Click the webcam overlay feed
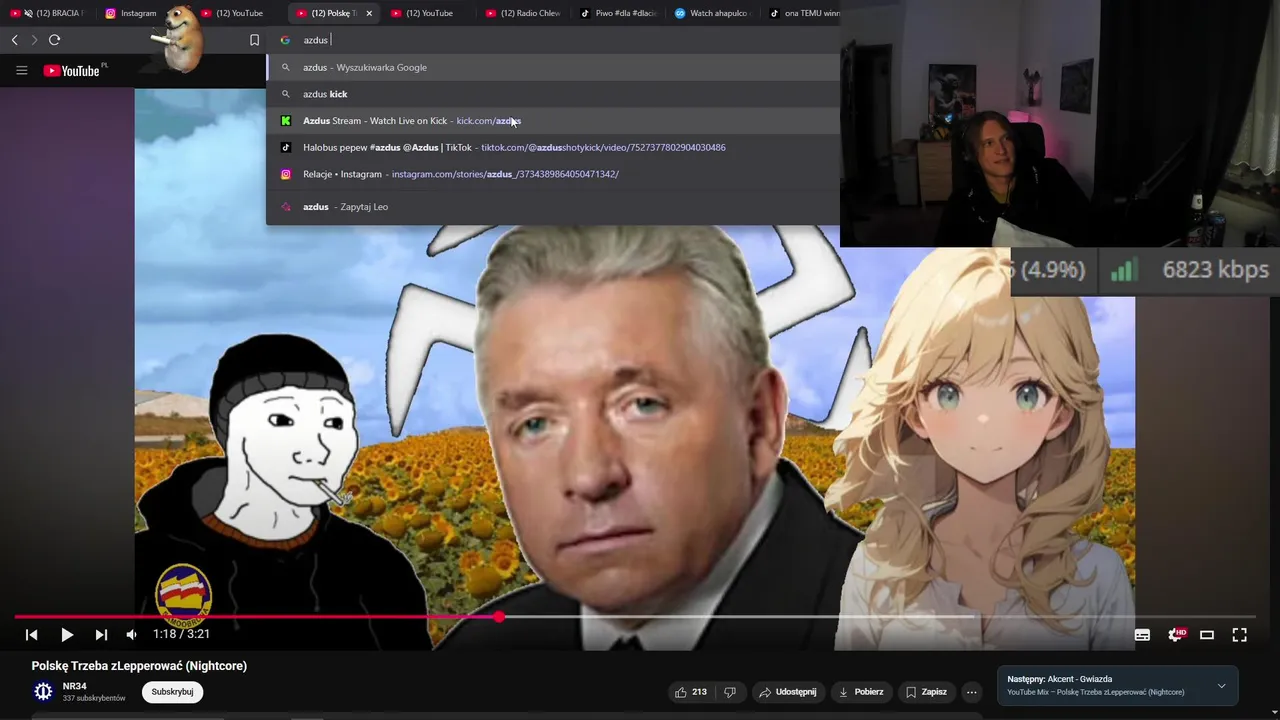 [1060, 123]
